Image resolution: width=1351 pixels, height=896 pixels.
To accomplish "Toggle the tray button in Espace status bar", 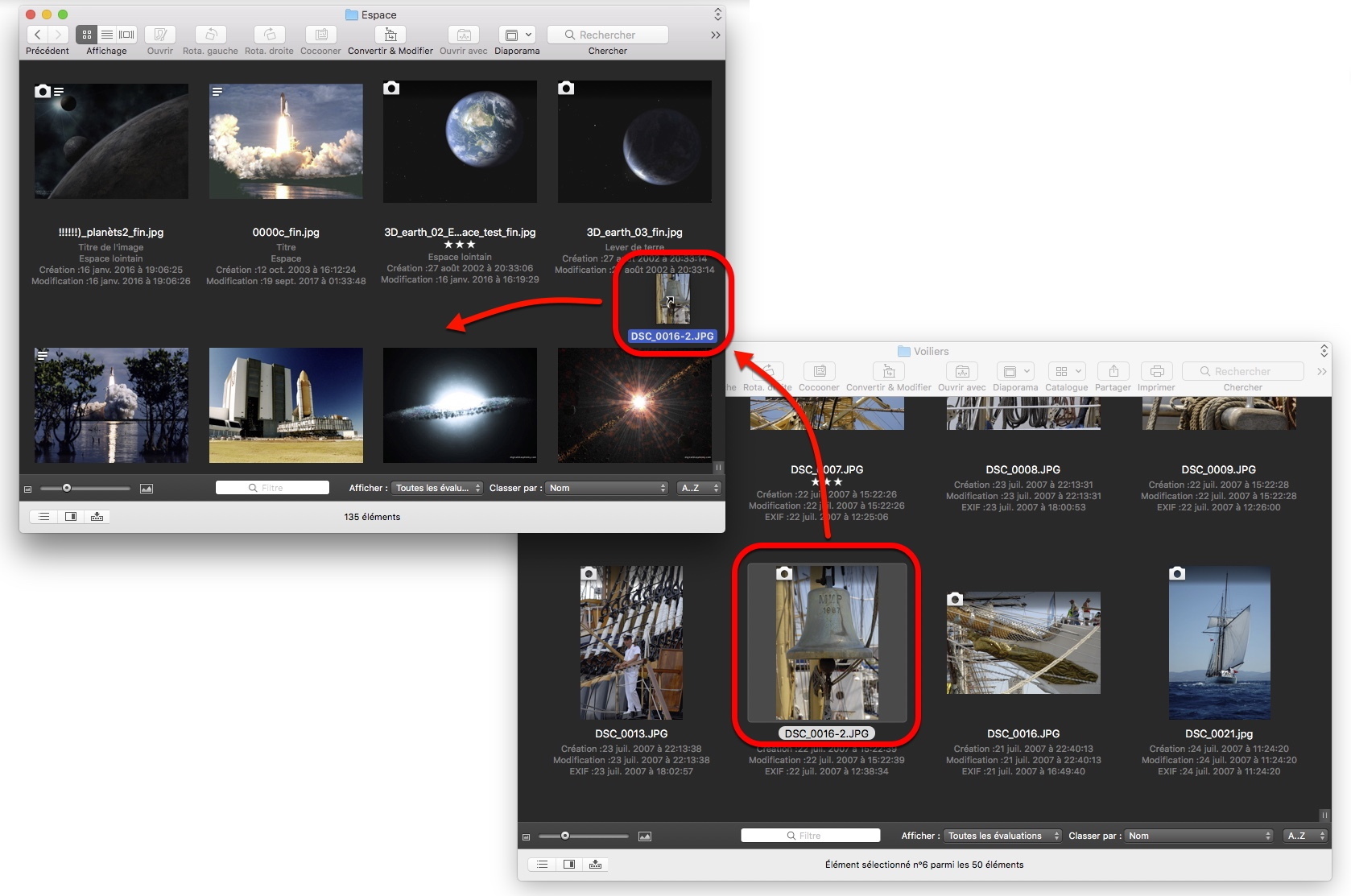I will tap(97, 517).
